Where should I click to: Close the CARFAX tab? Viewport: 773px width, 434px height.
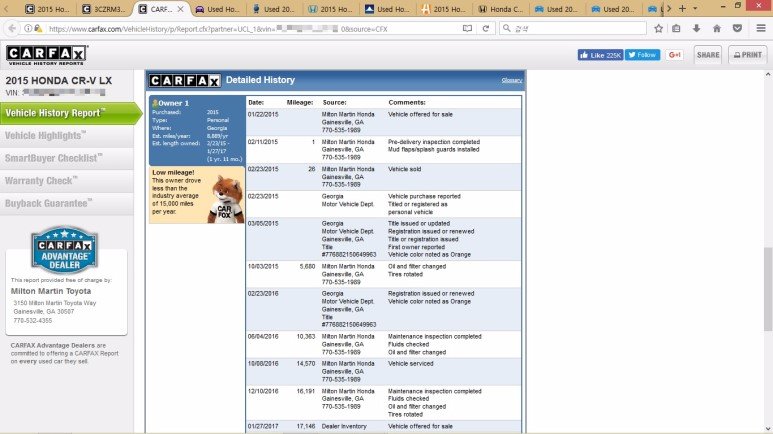pos(180,9)
